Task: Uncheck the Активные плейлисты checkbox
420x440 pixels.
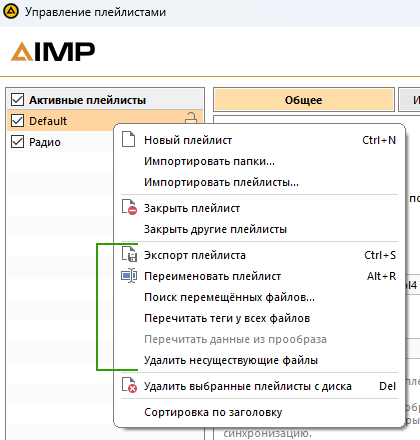Action: click(17, 100)
